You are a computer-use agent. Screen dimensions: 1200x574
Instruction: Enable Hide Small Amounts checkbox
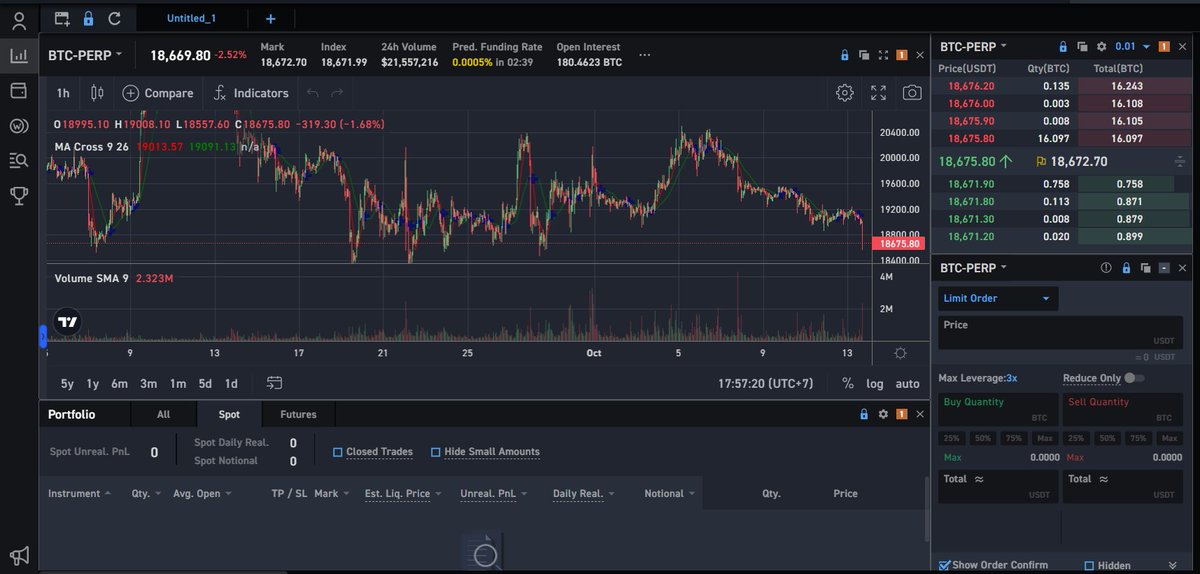pos(436,452)
